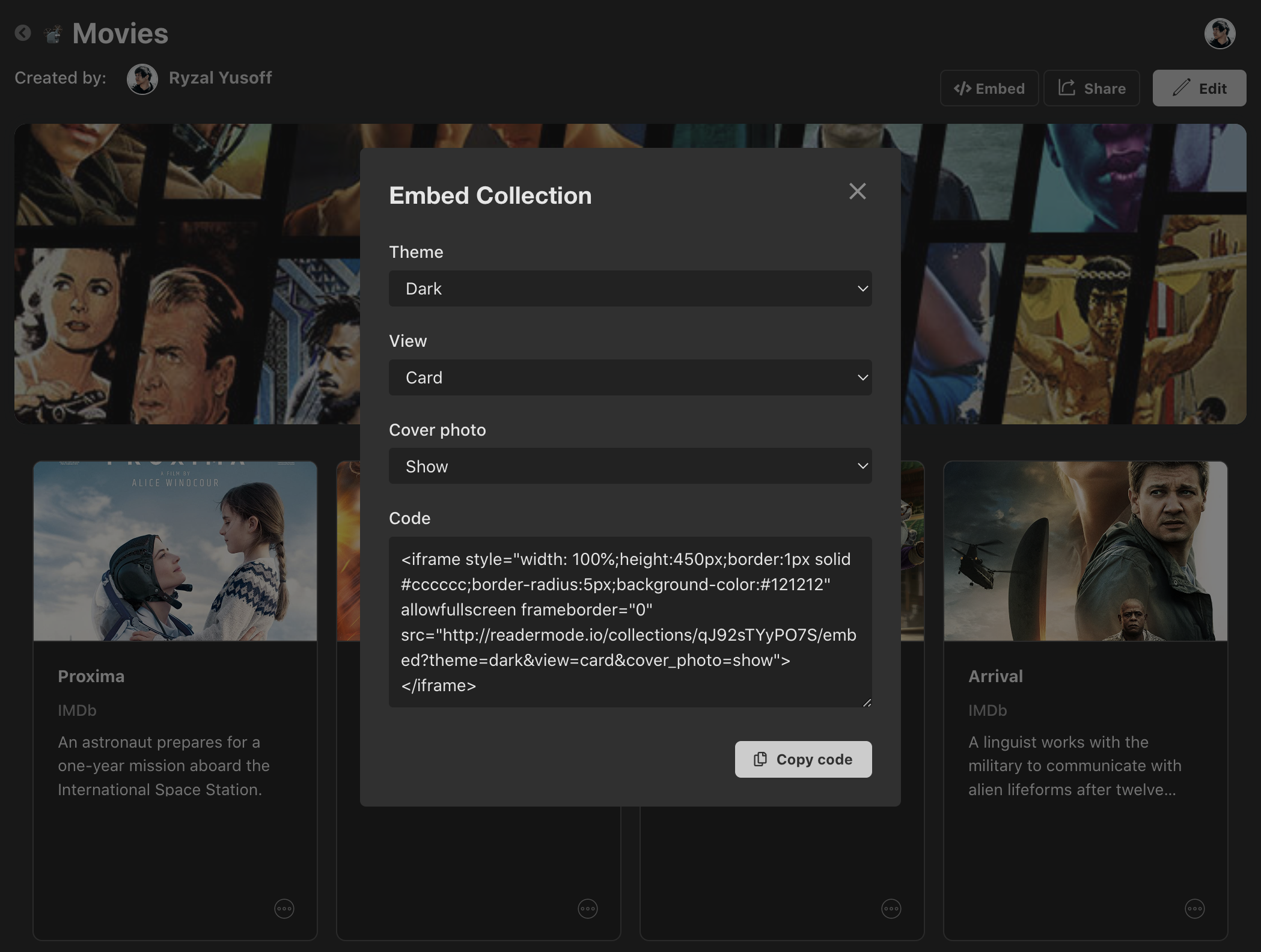The image size is (1261, 952).
Task: Click the Cover photo dropdown chevron arrow
Action: 863,466
